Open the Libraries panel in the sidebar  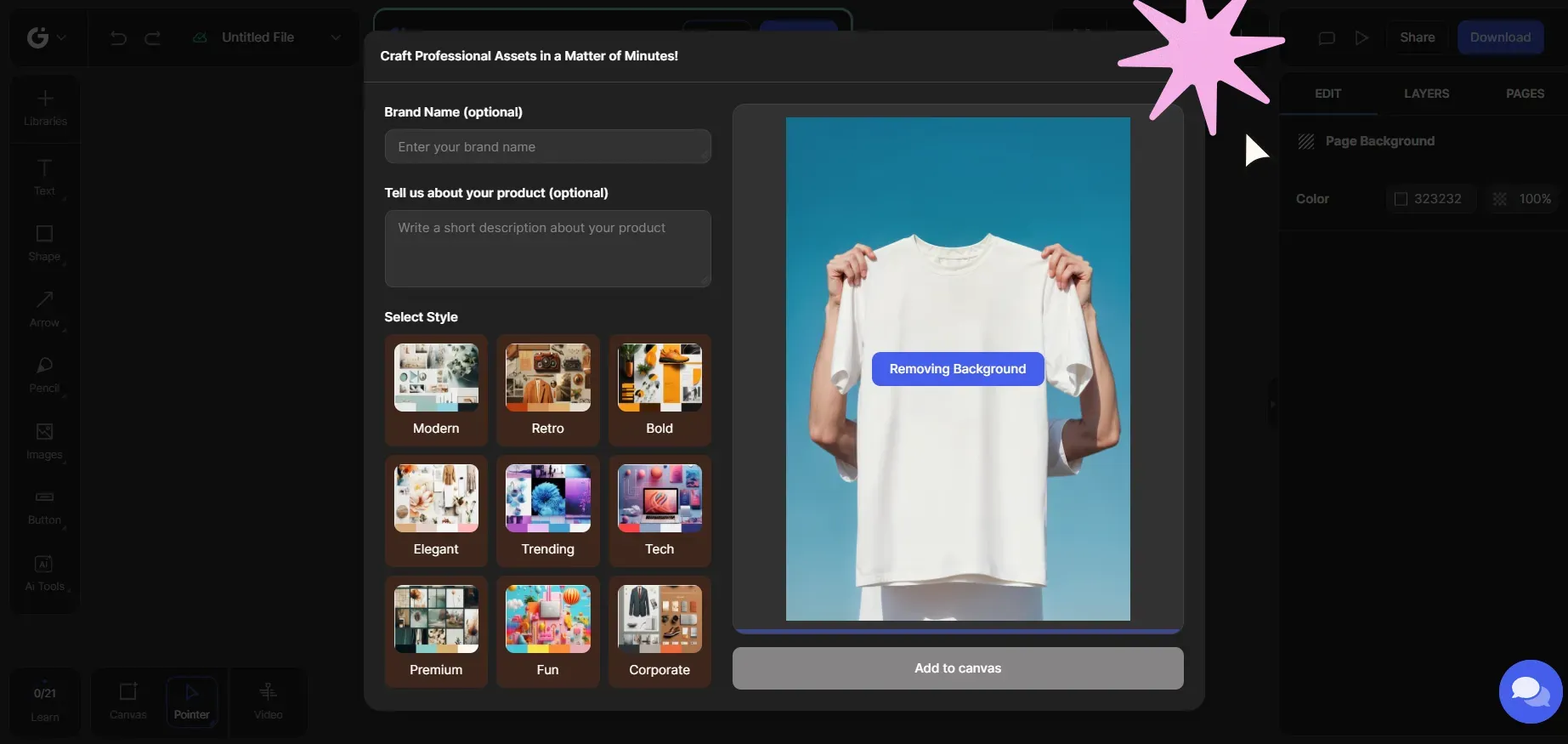45,108
